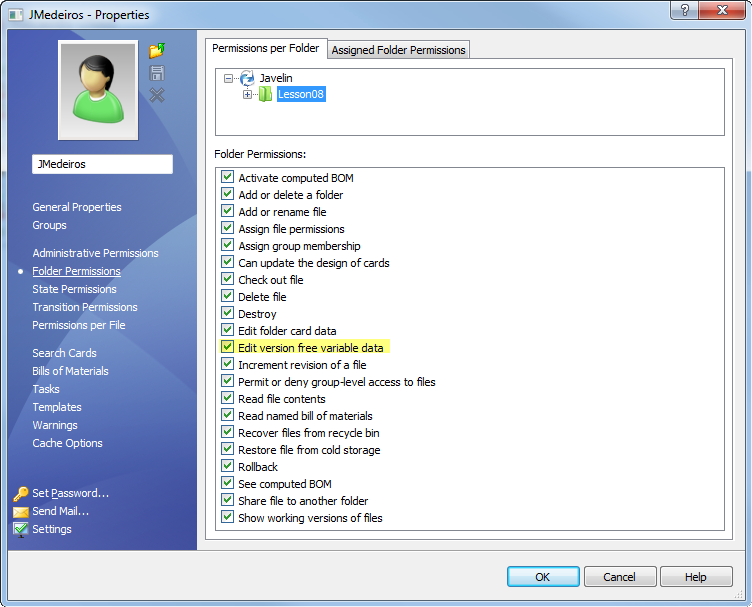Click the window icon in the title bar
The height and width of the screenshot is (607, 752).
(15, 15)
